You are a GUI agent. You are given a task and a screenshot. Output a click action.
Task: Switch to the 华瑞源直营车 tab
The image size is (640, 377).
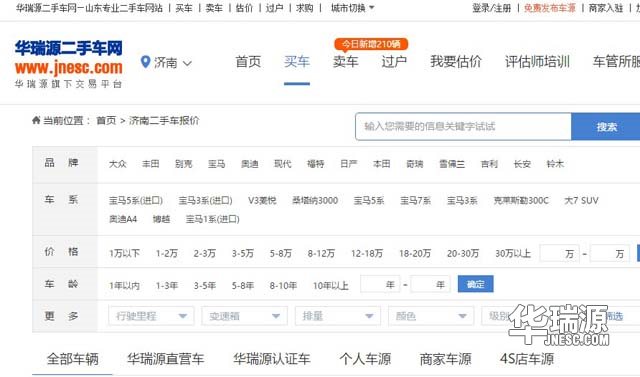[x=166, y=359]
